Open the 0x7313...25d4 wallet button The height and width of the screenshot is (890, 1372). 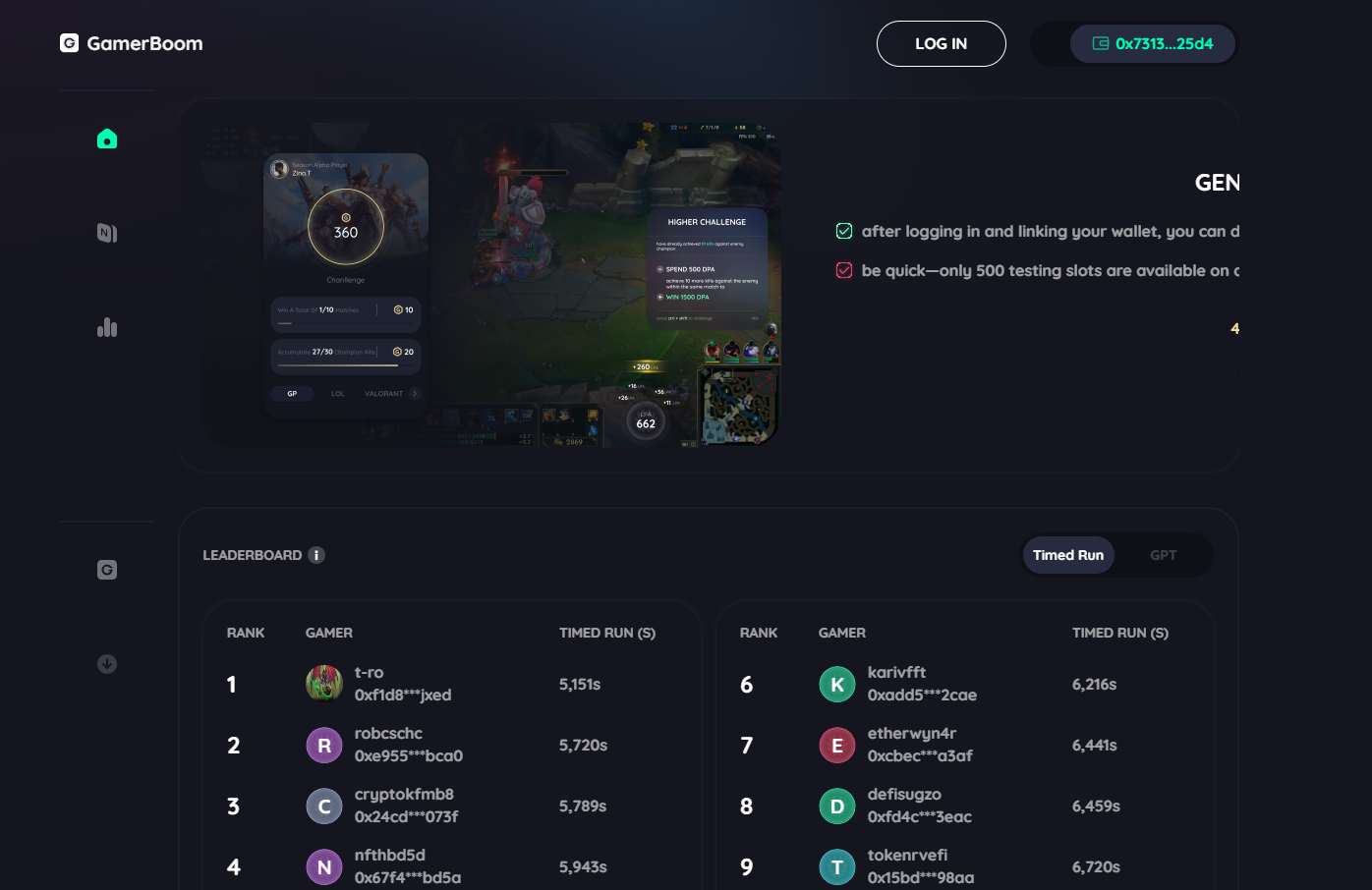pyautogui.click(x=1153, y=43)
